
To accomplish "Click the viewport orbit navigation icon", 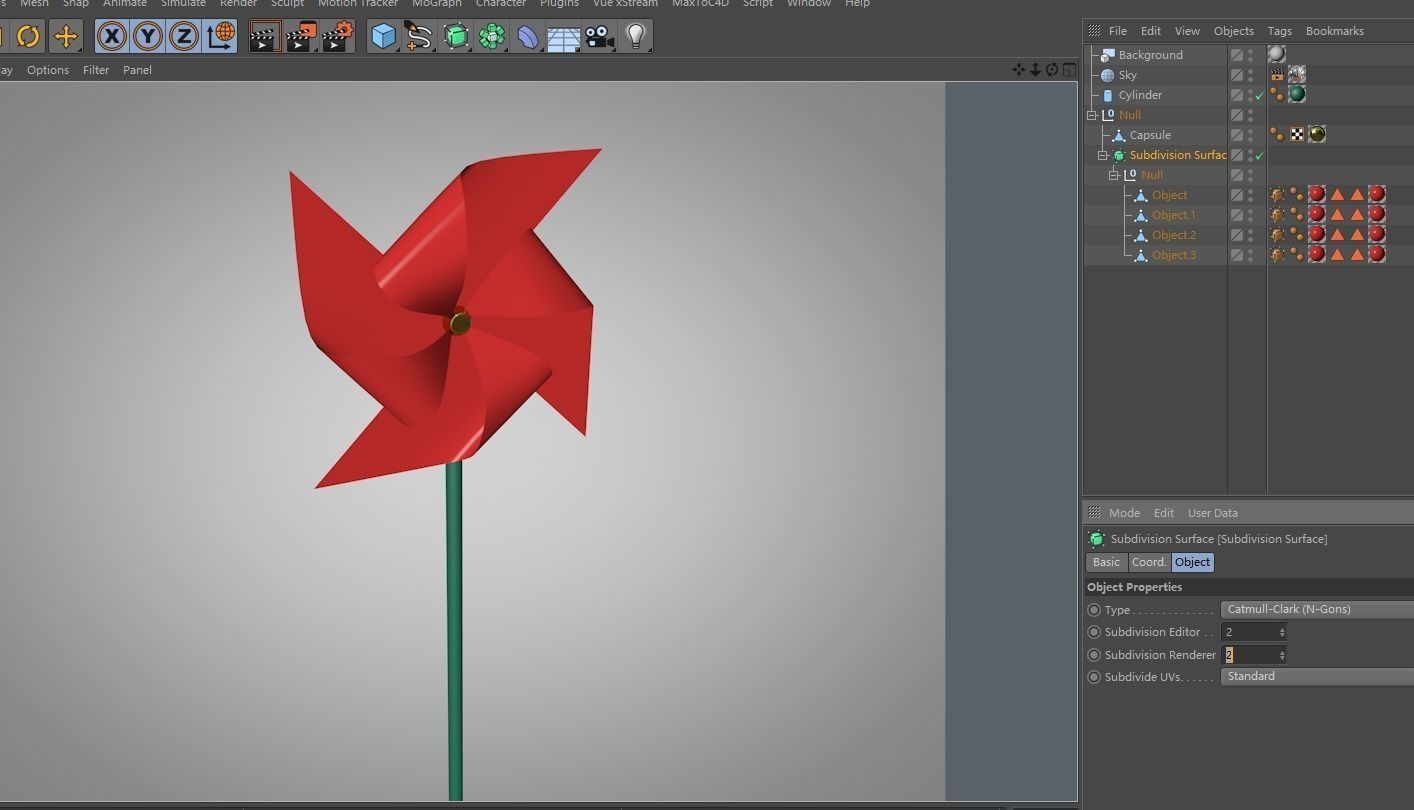I will coord(1052,70).
